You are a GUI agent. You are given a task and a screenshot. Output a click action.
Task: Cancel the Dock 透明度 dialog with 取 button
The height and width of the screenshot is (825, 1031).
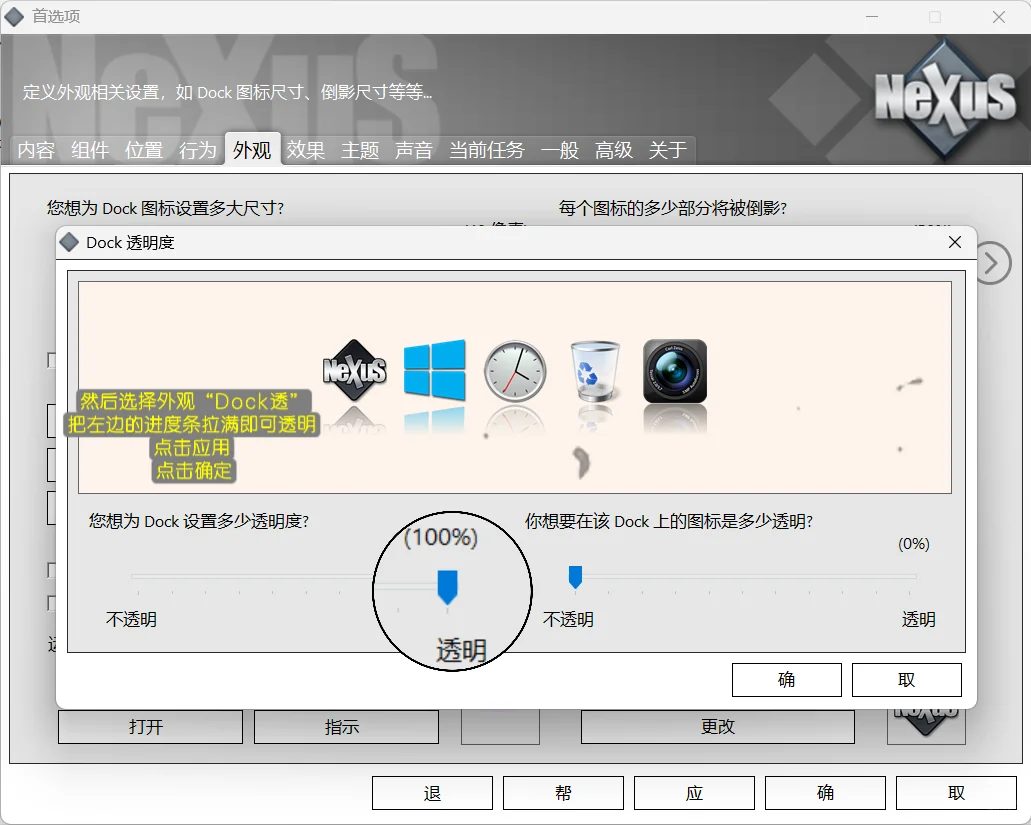pyautogui.click(x=906, y=679)
